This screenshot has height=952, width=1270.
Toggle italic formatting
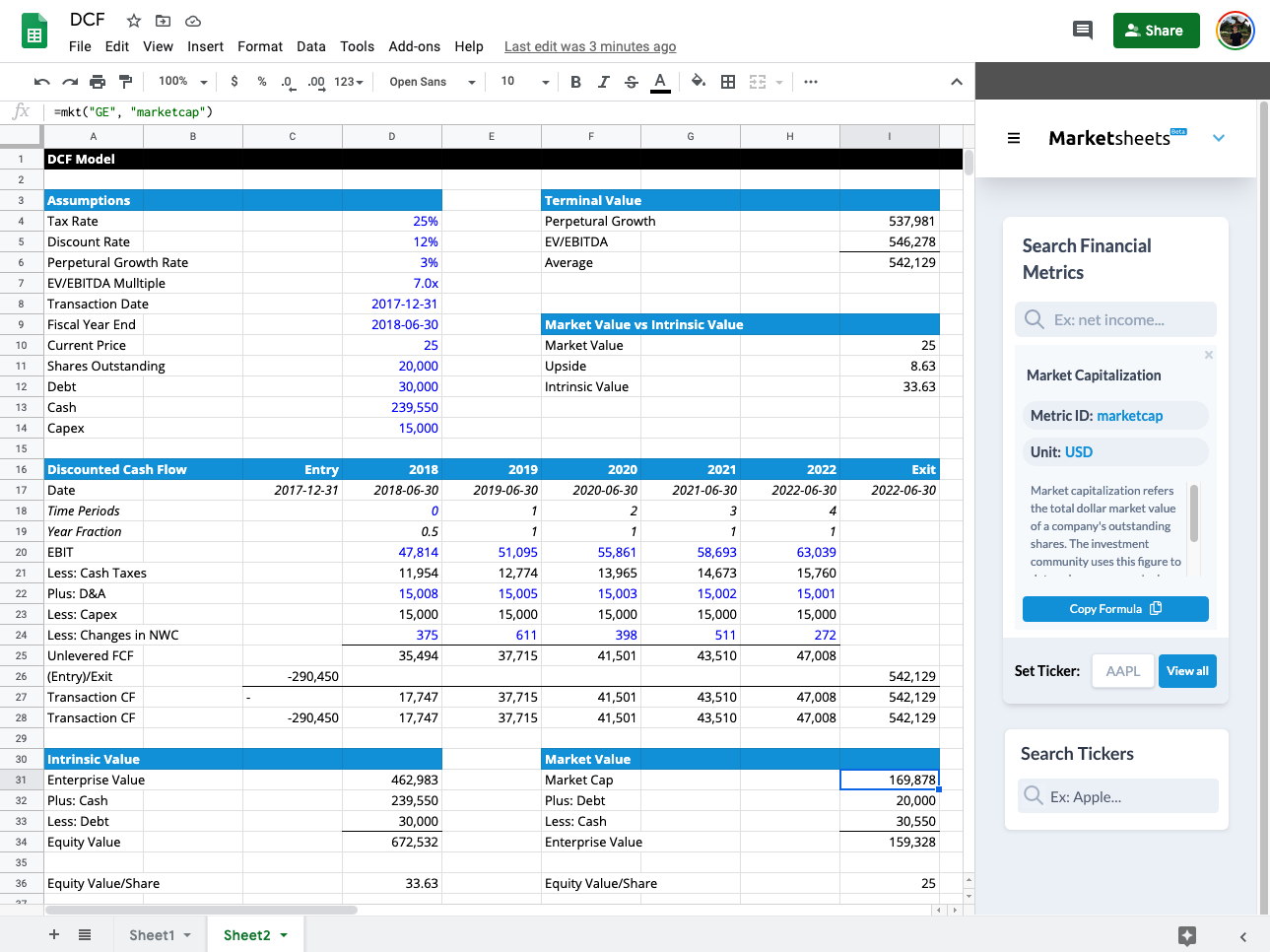coord(604,82)
